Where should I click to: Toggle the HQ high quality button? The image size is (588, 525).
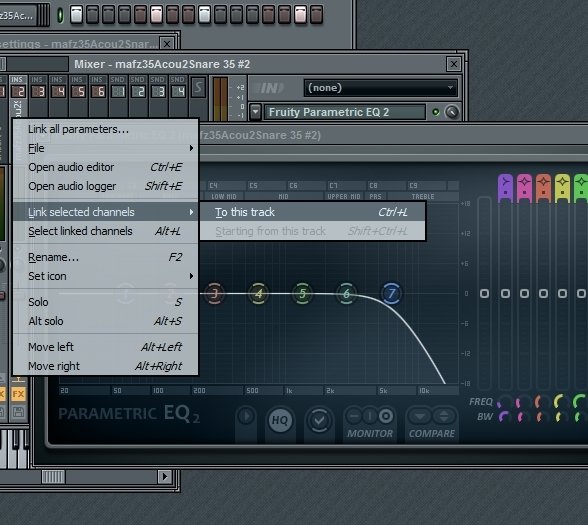(x=280, y=420)
